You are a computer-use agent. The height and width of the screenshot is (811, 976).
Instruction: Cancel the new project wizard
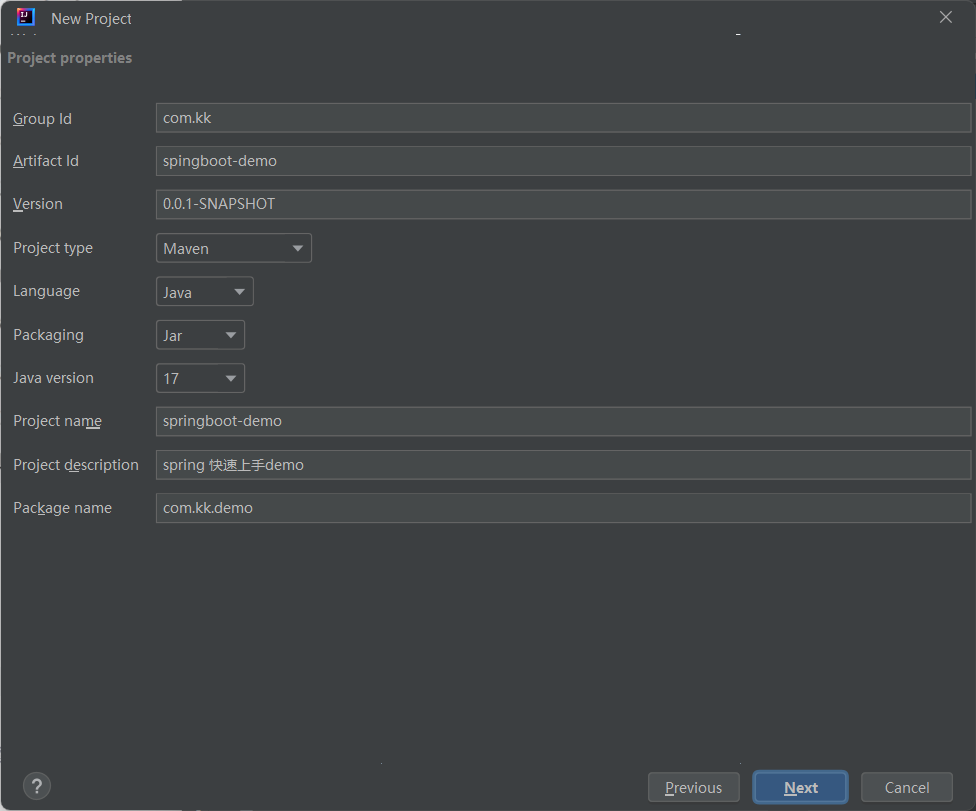[x=907, y=787]
